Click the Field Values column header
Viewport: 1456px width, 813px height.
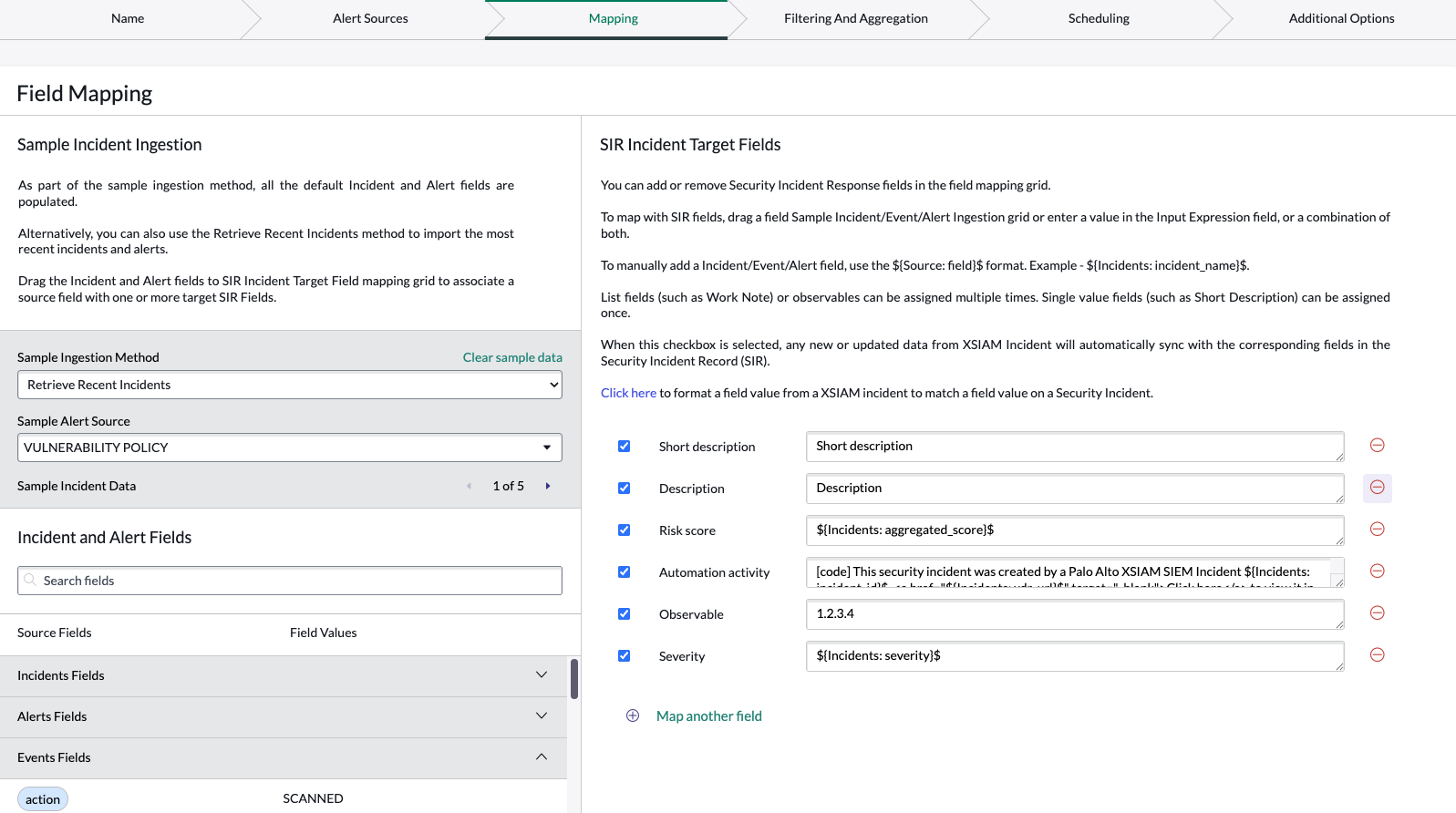[324, 633]
